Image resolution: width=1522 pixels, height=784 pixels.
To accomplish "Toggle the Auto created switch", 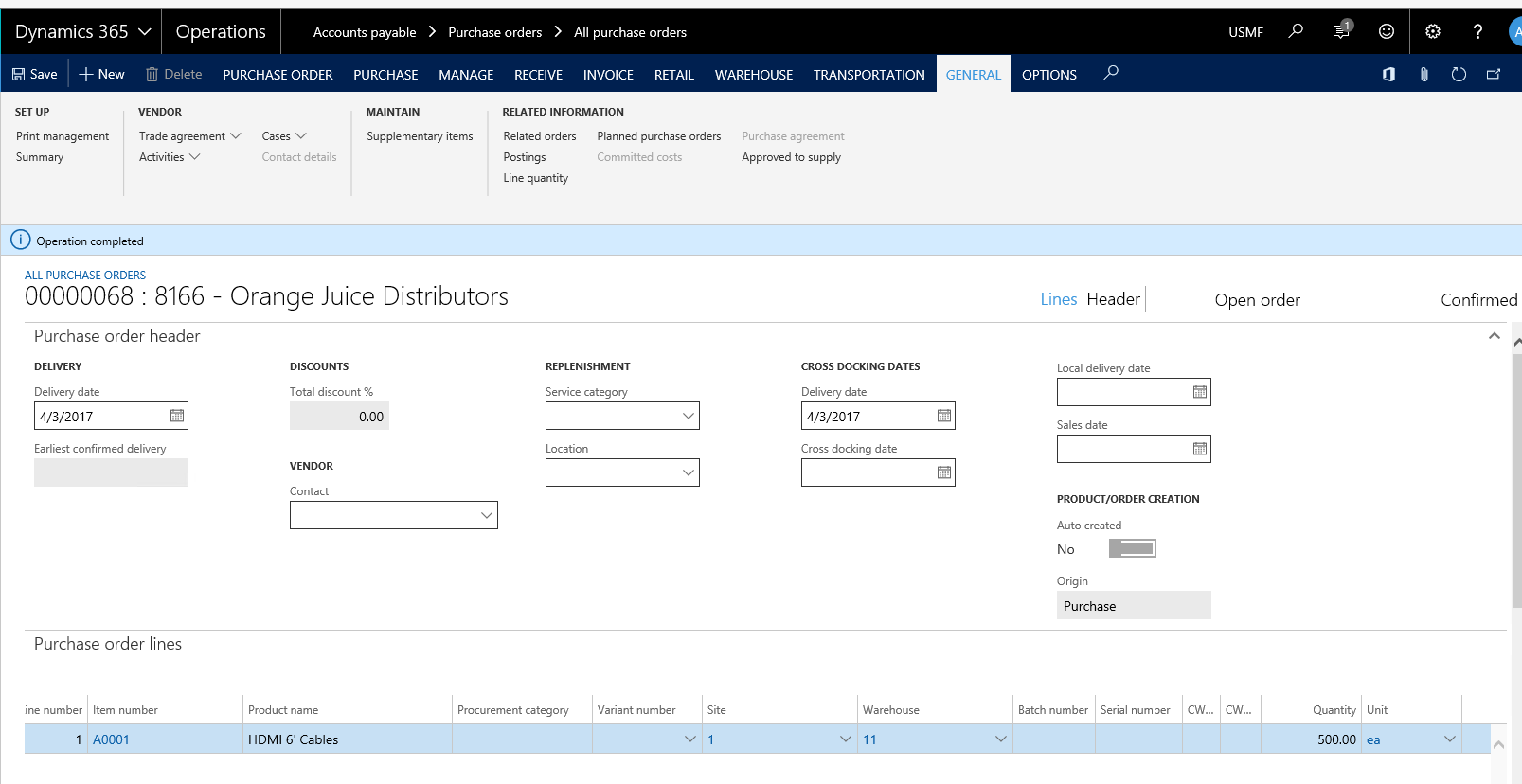I will click(x=1132, y=548).
